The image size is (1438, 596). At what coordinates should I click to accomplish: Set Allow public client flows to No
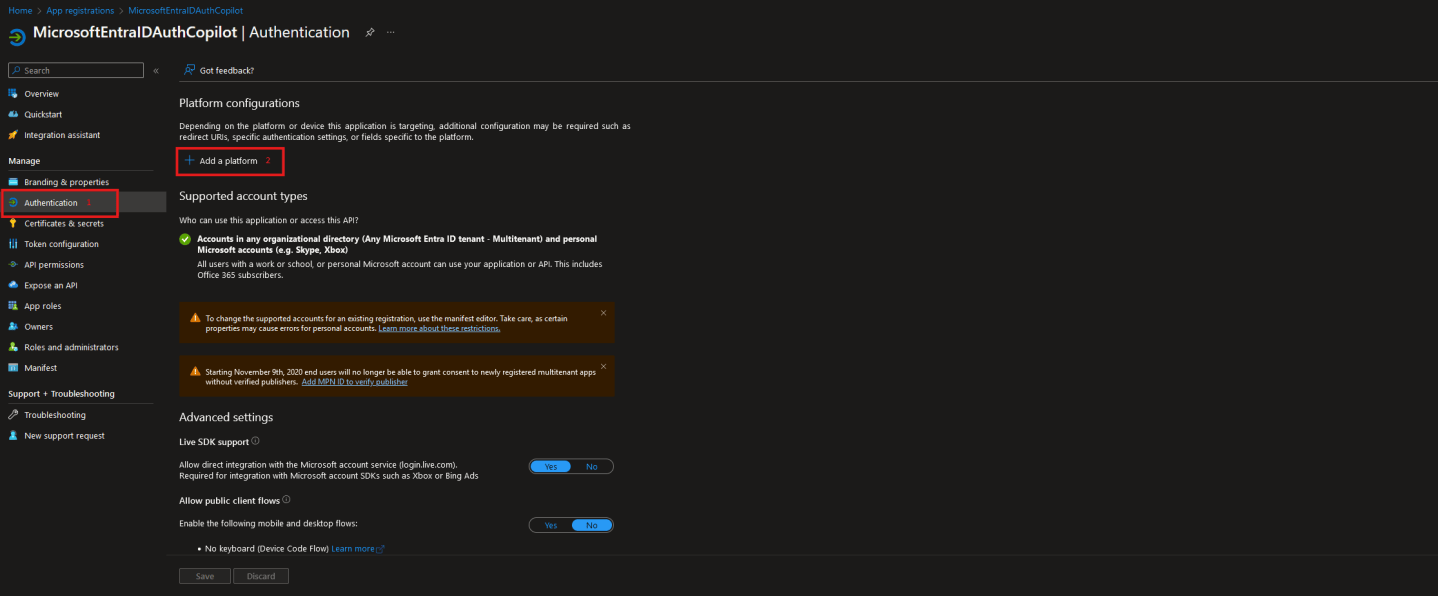coord(592,525)
